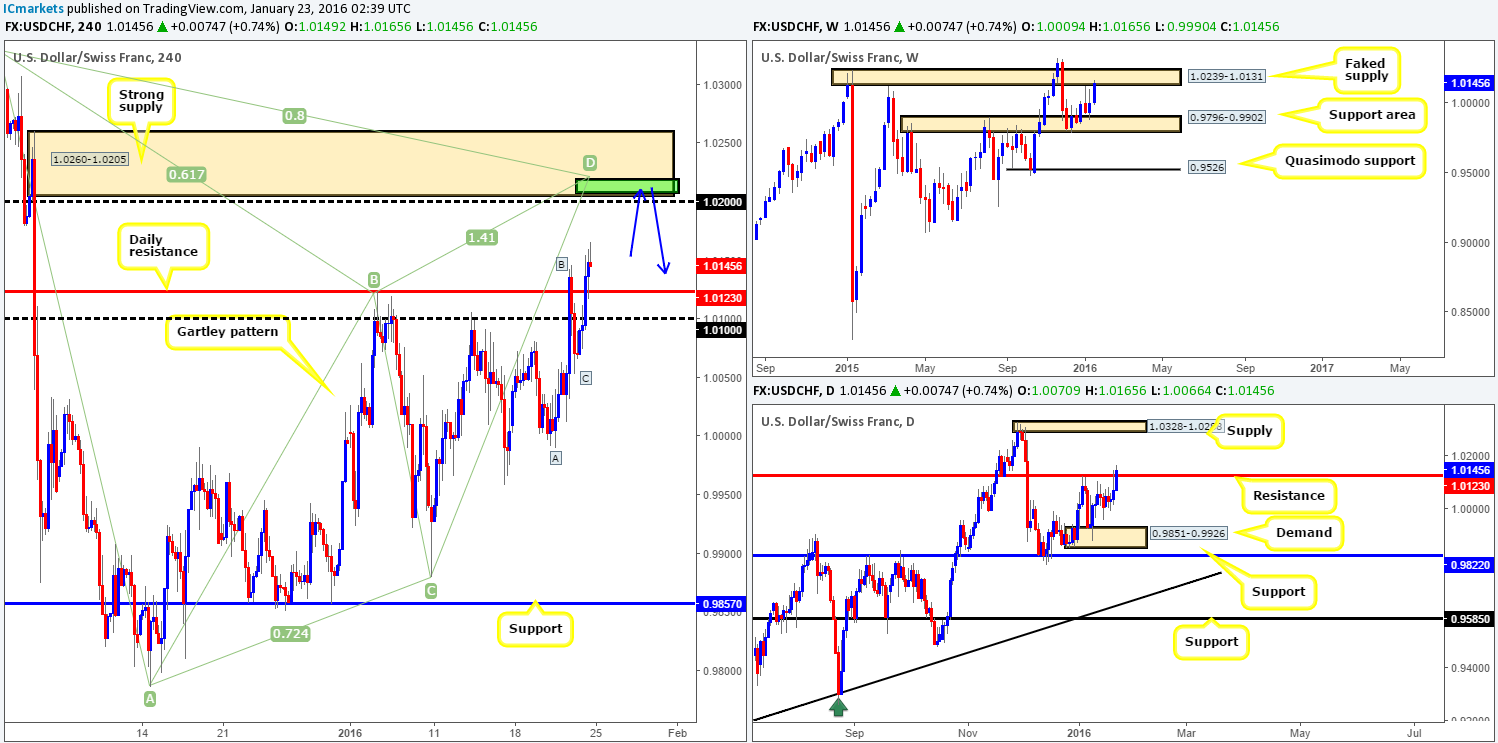Click '2017' on the weekly time axis

click(1320, 366)
